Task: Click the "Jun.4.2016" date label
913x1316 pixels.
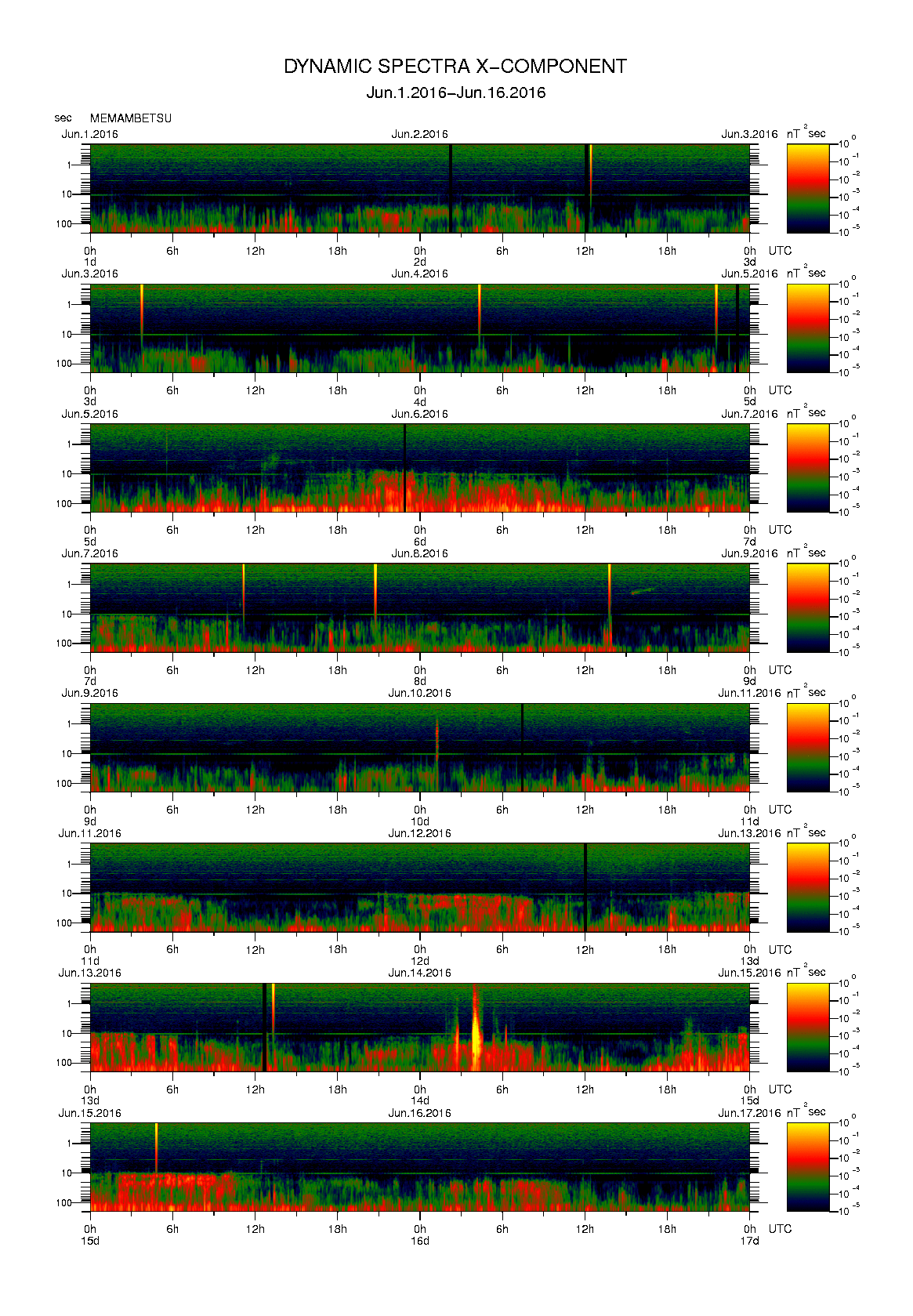Action: pos(420,274)
